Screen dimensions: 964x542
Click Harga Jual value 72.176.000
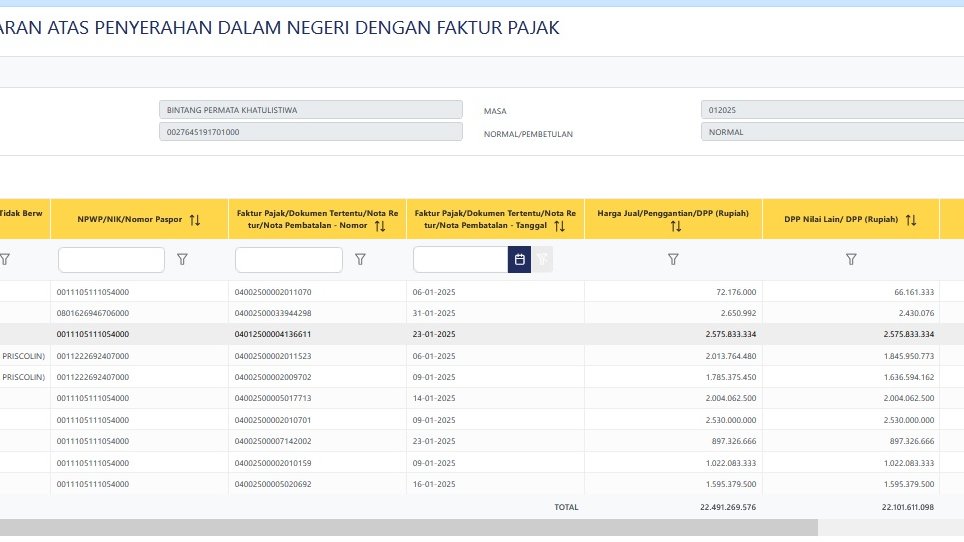click(x=736, y=293)
